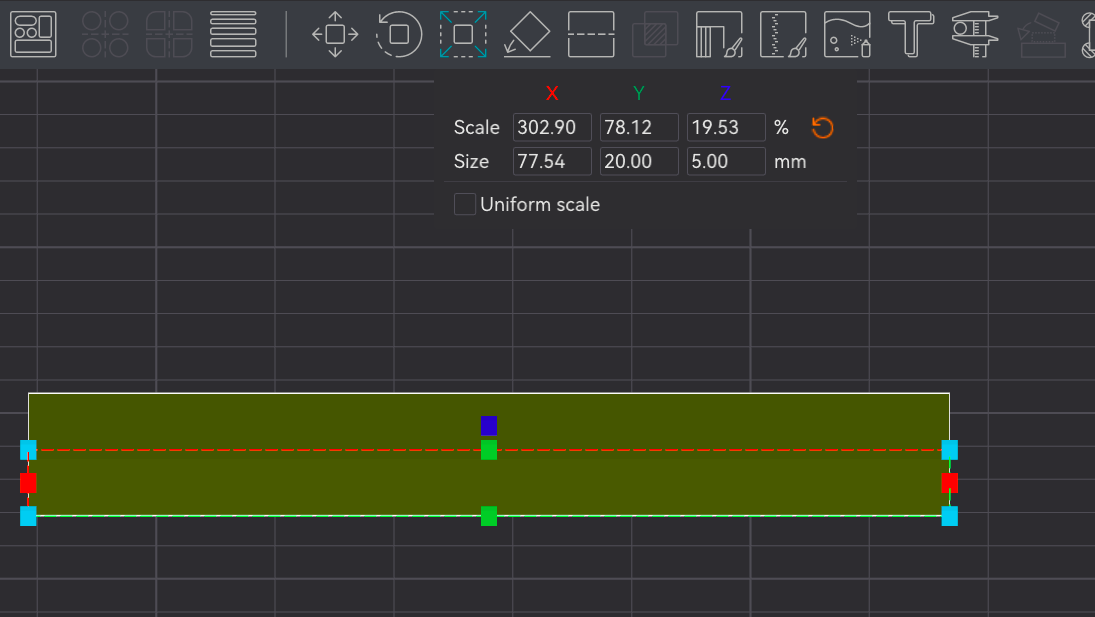Enable the Uniform scale checkbox

pyautogui.click(x=465, y=204)
